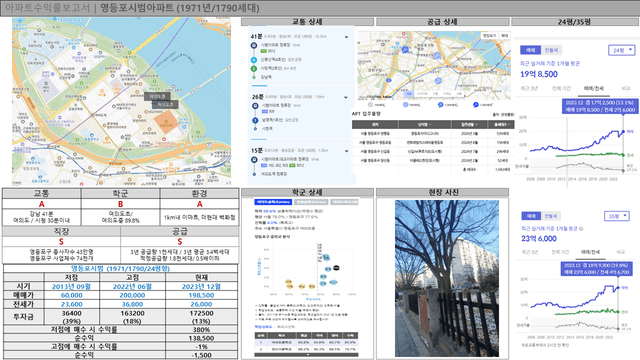Click the upper-left blue supply marker on supply map
Screen dimensions: 640x360
[405, 49]
